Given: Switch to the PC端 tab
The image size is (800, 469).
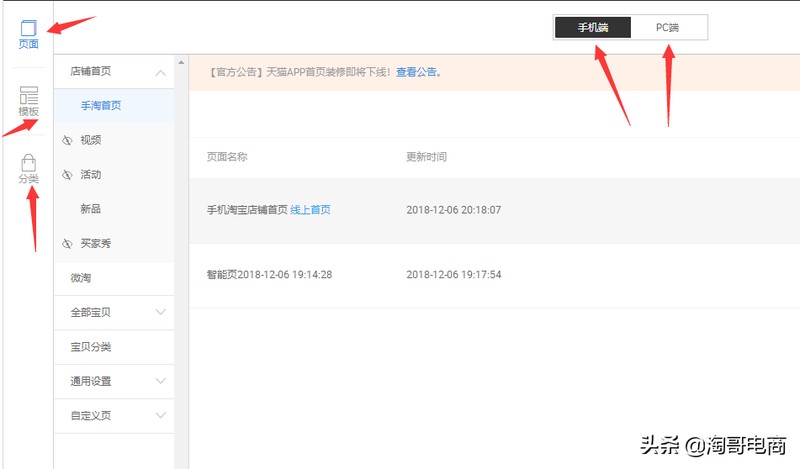Looking at the screenshot, I should [668, 27].
